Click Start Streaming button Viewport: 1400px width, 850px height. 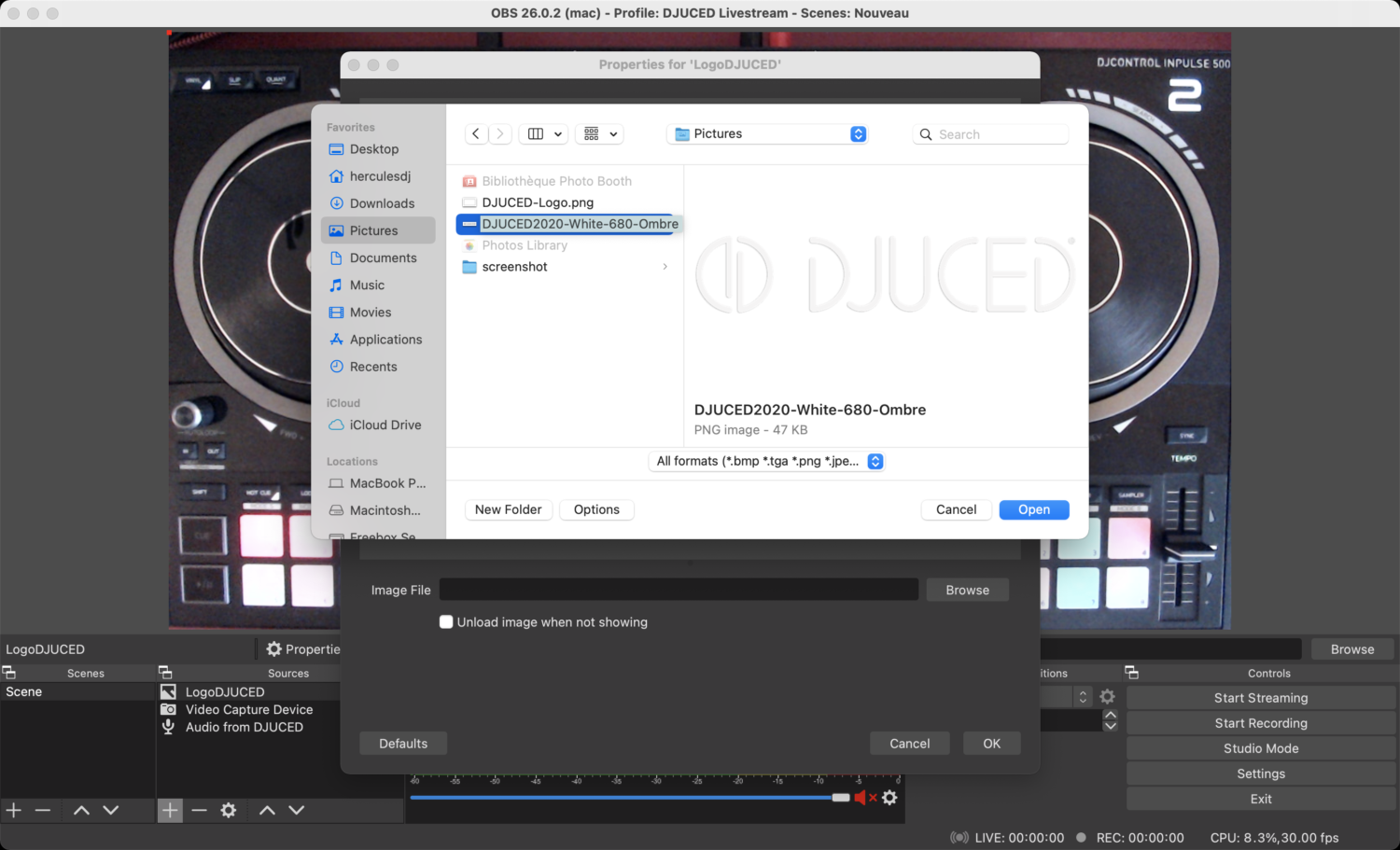1260,698
